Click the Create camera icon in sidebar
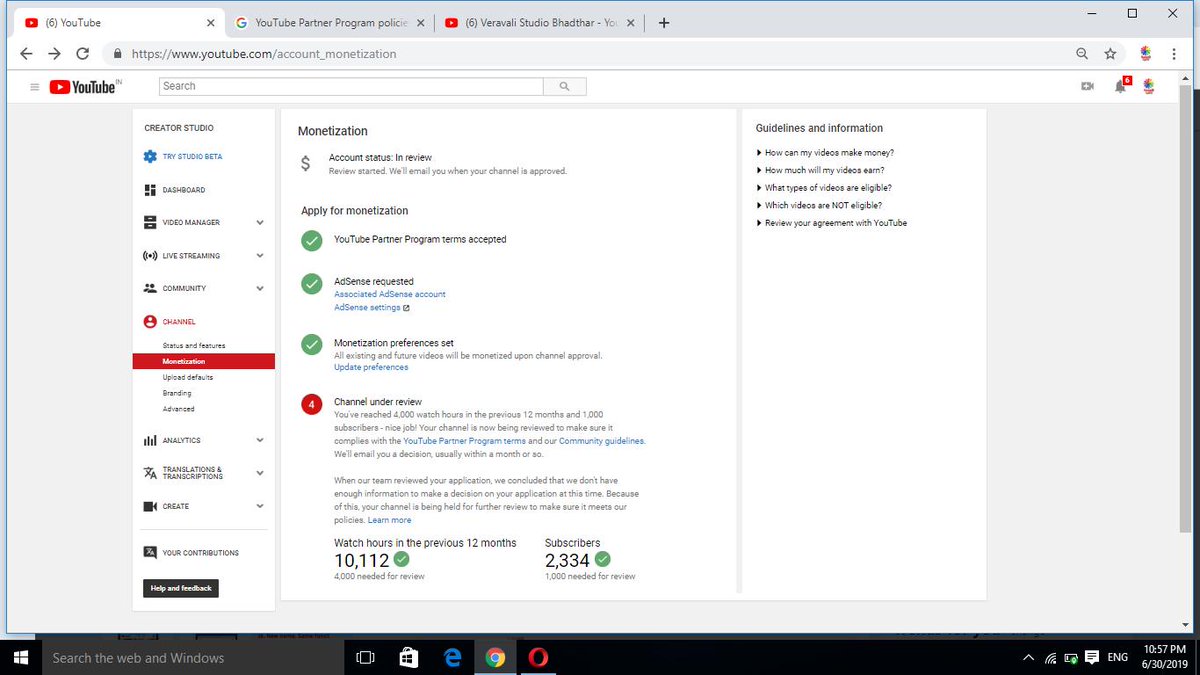The image size is (1200, 675). pyautogui.click(x=150, y=506)
